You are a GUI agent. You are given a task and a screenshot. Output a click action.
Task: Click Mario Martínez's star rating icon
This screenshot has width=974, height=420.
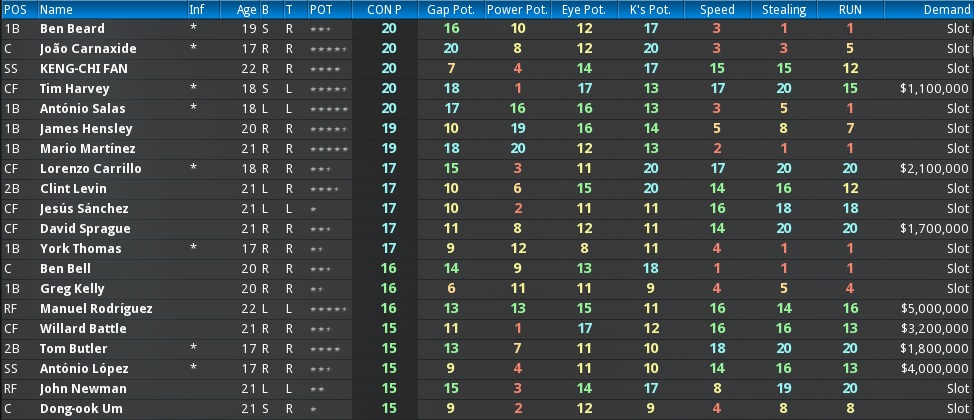coord(329,149)
